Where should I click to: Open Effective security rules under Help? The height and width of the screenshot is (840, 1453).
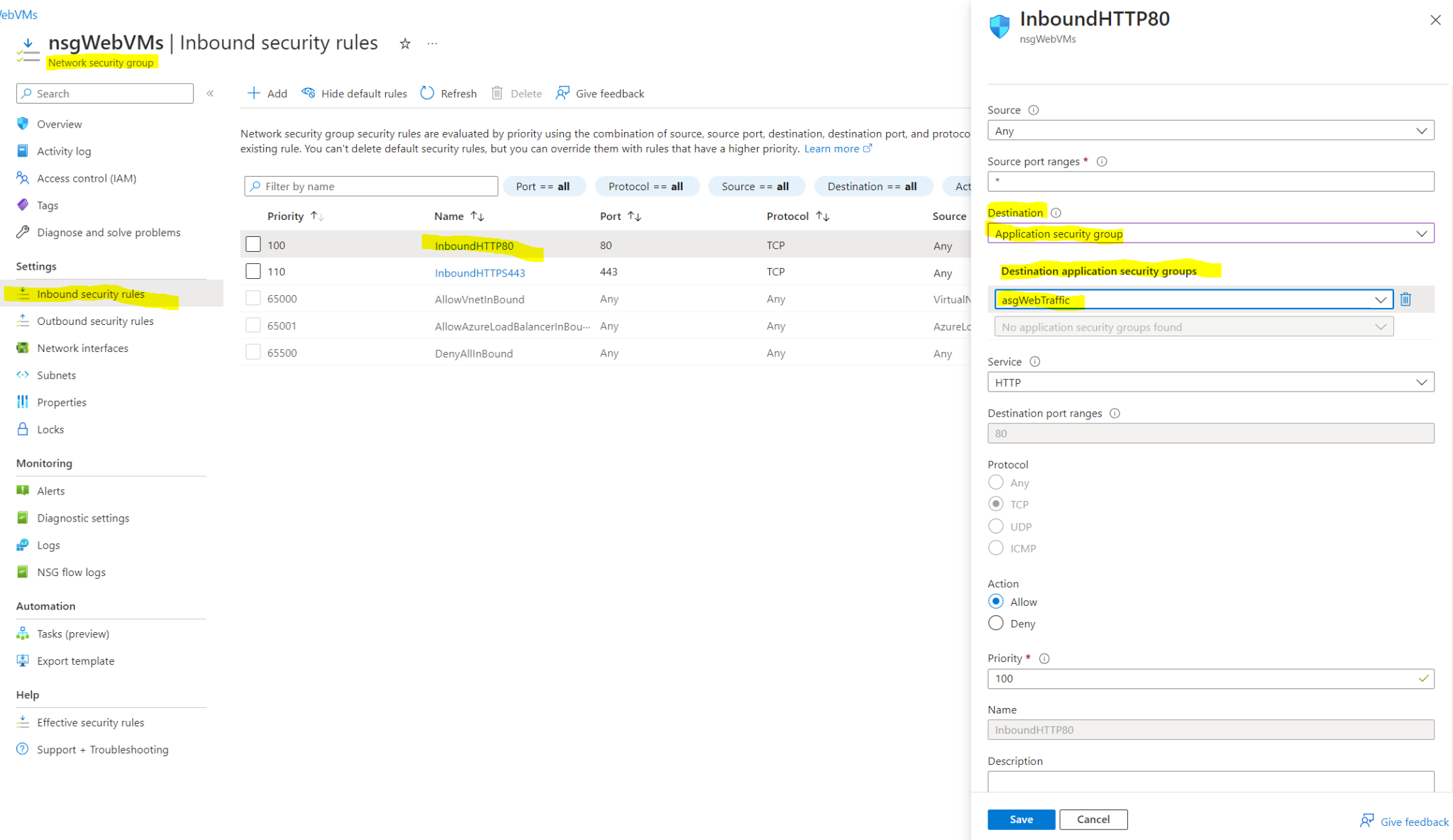pyautogui.click(x=90, y=722)
